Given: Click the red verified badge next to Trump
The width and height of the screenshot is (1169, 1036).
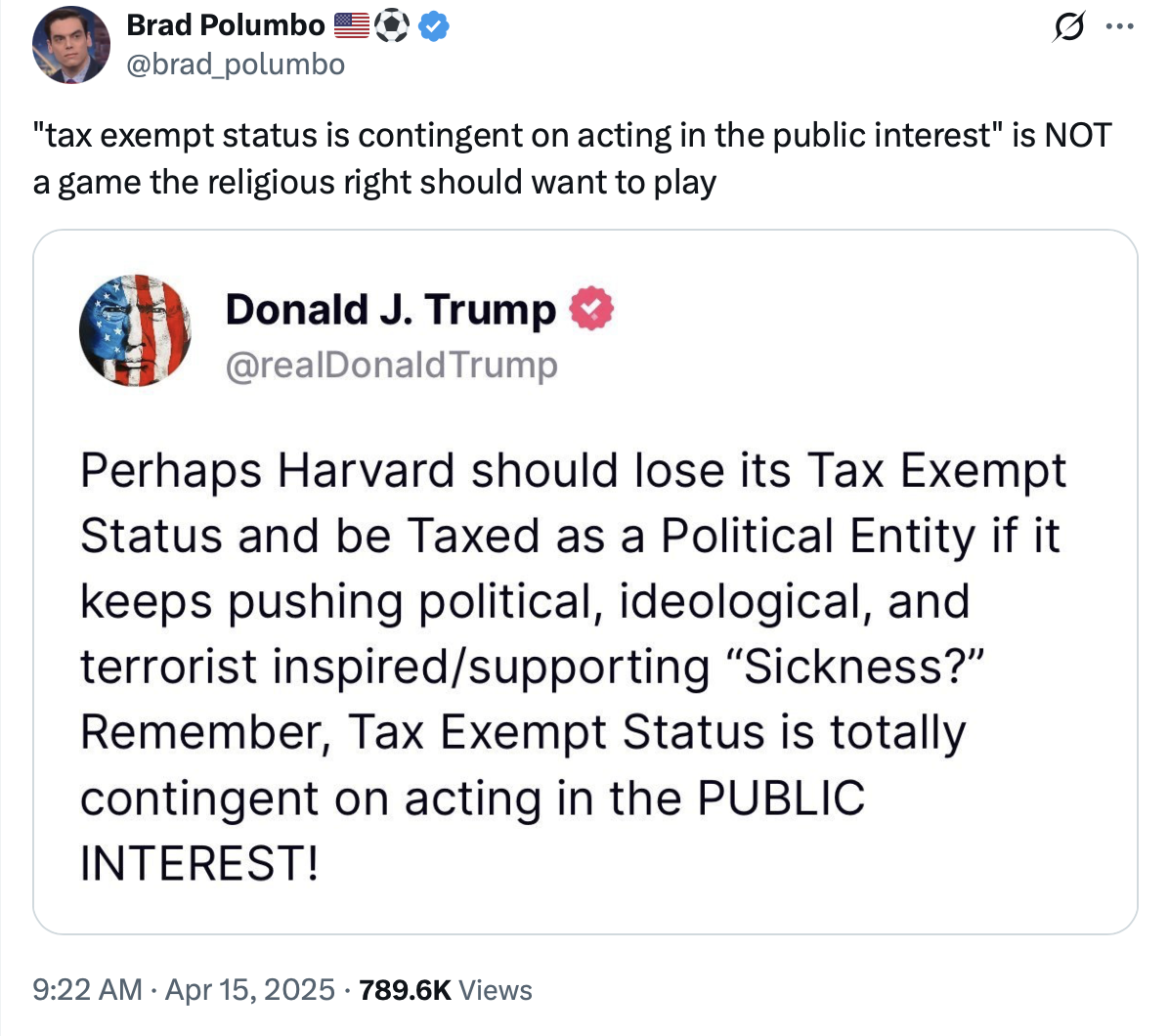Looking at the screenshot, I should 591,309.
